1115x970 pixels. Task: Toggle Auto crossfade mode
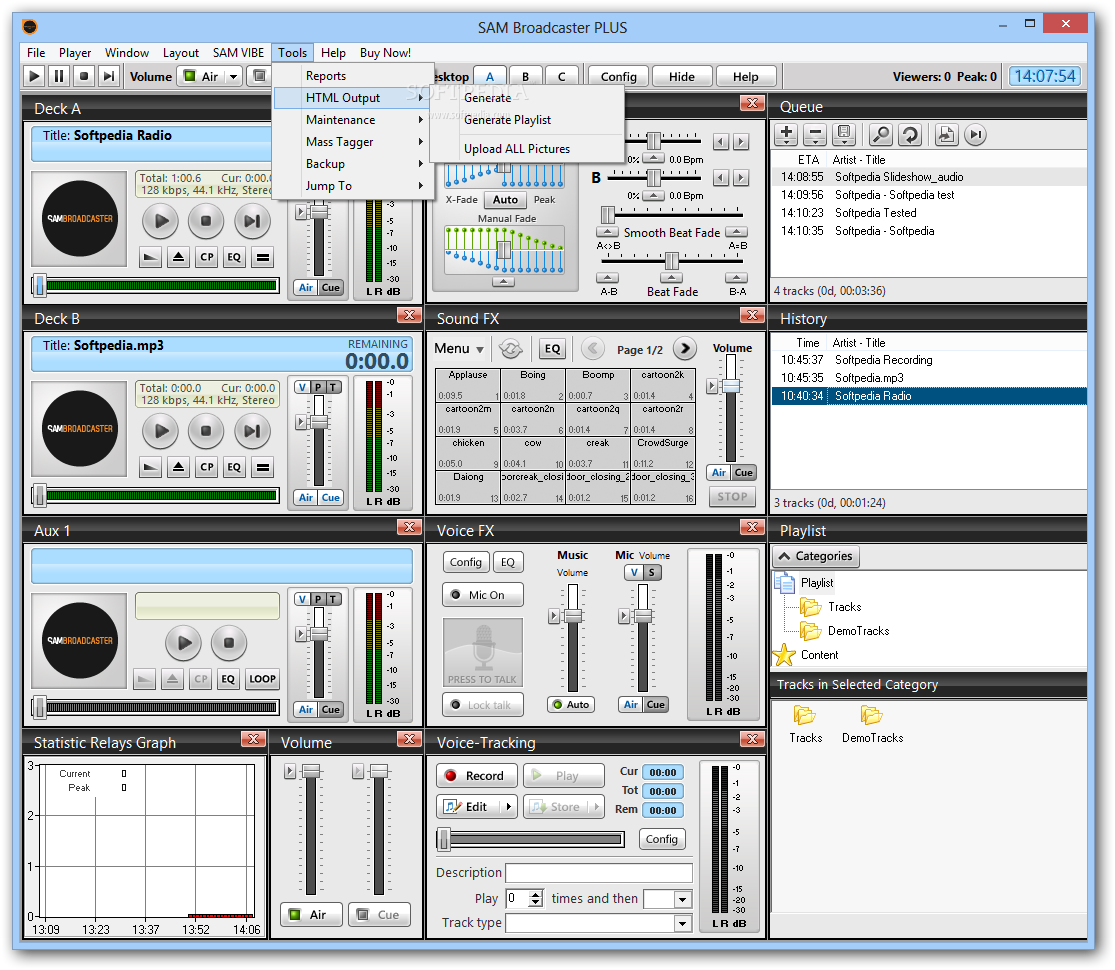(505, 200)
